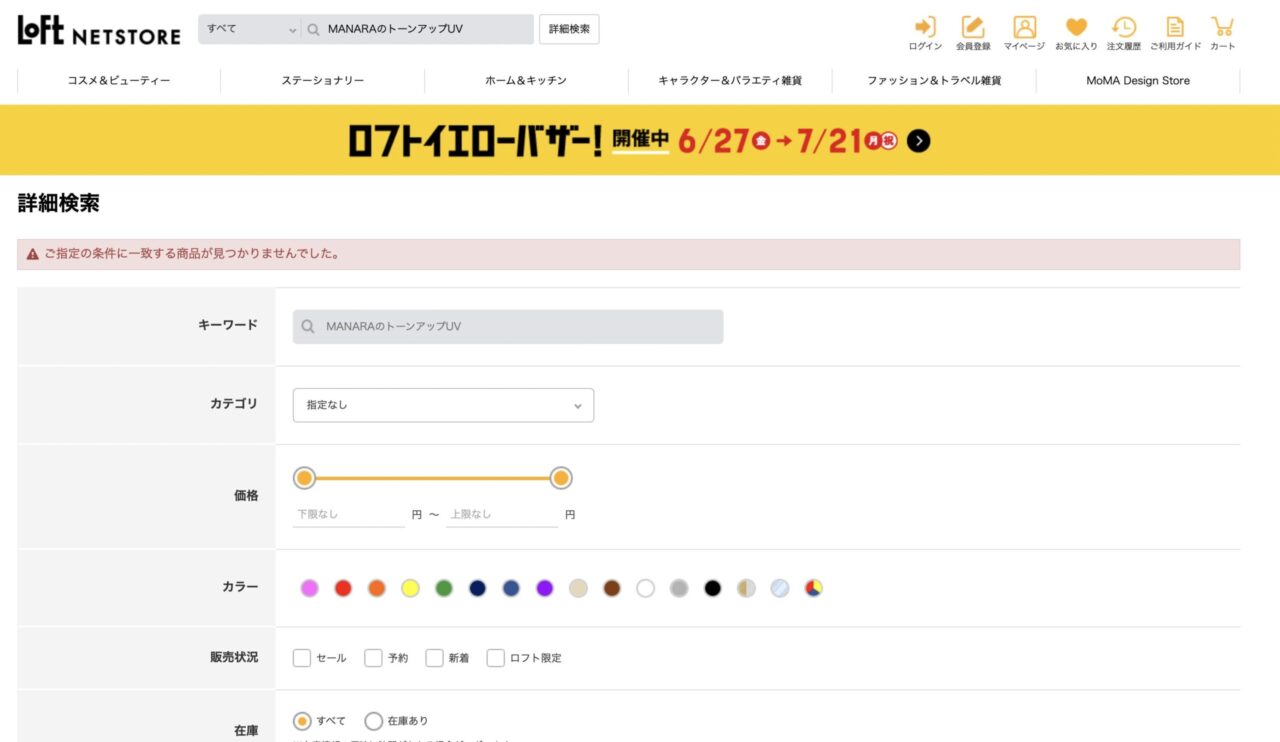Select the gold-silver split color swatch
This screenshot has width=1280, height=742.
(746, 589)
